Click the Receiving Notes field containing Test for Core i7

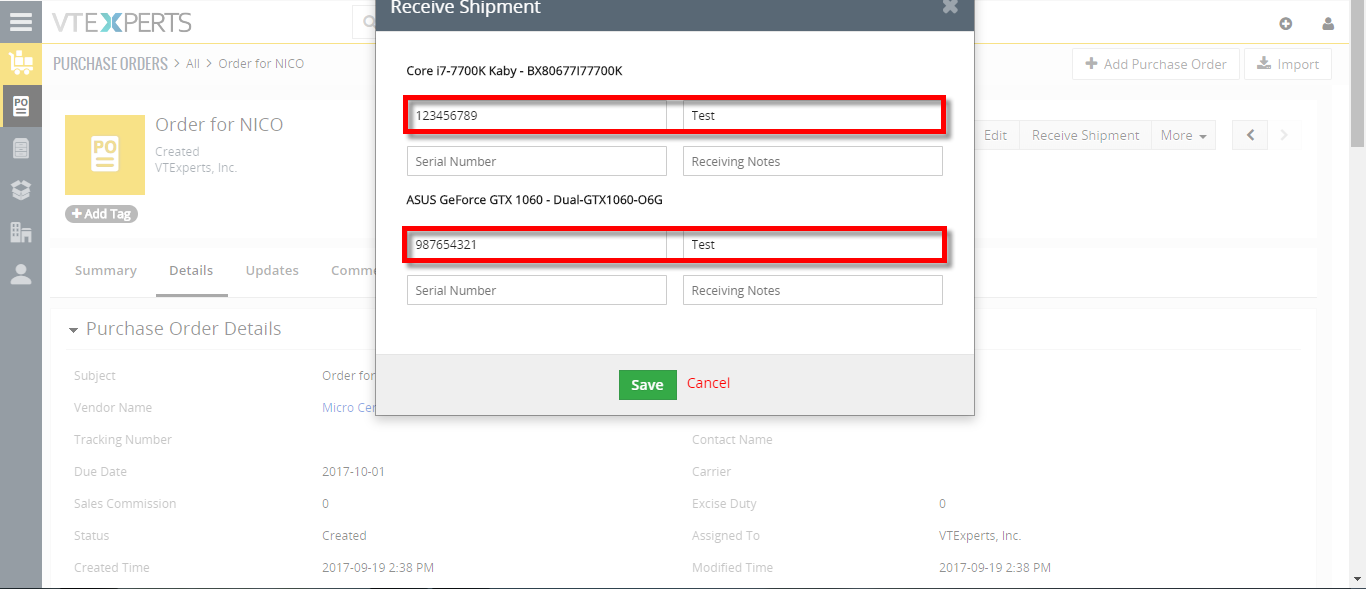pyautogui.click(x=812, y=115)
